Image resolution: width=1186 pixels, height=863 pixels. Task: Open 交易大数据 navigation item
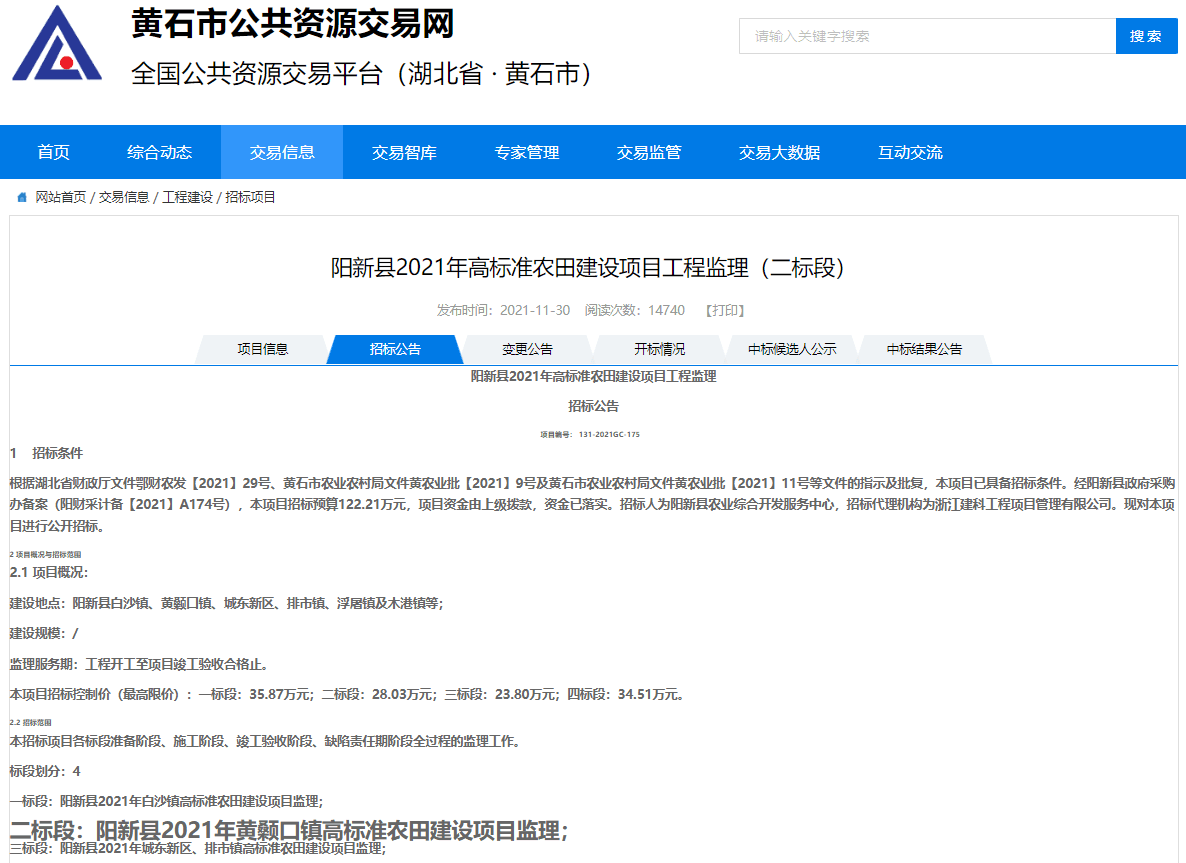[780, 153]
